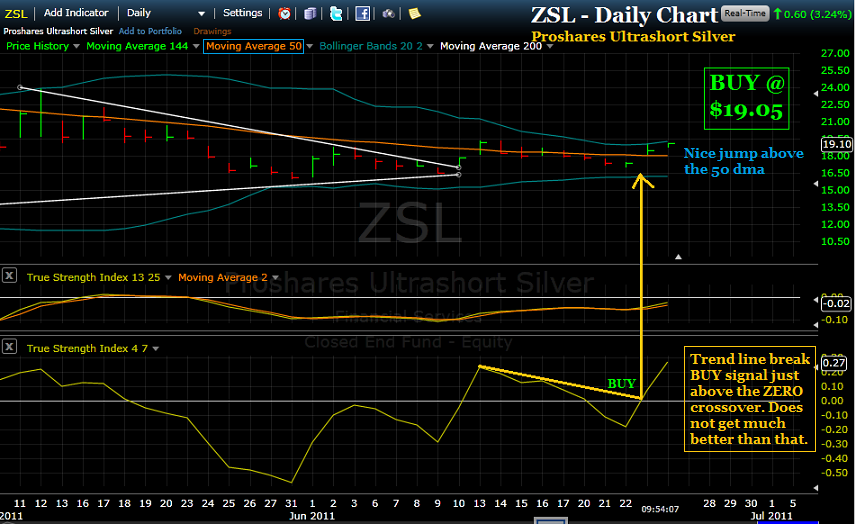Click scale arrow beside the 15.00 price label
Viewport: 856px width, 524px height.
[816, 184]
